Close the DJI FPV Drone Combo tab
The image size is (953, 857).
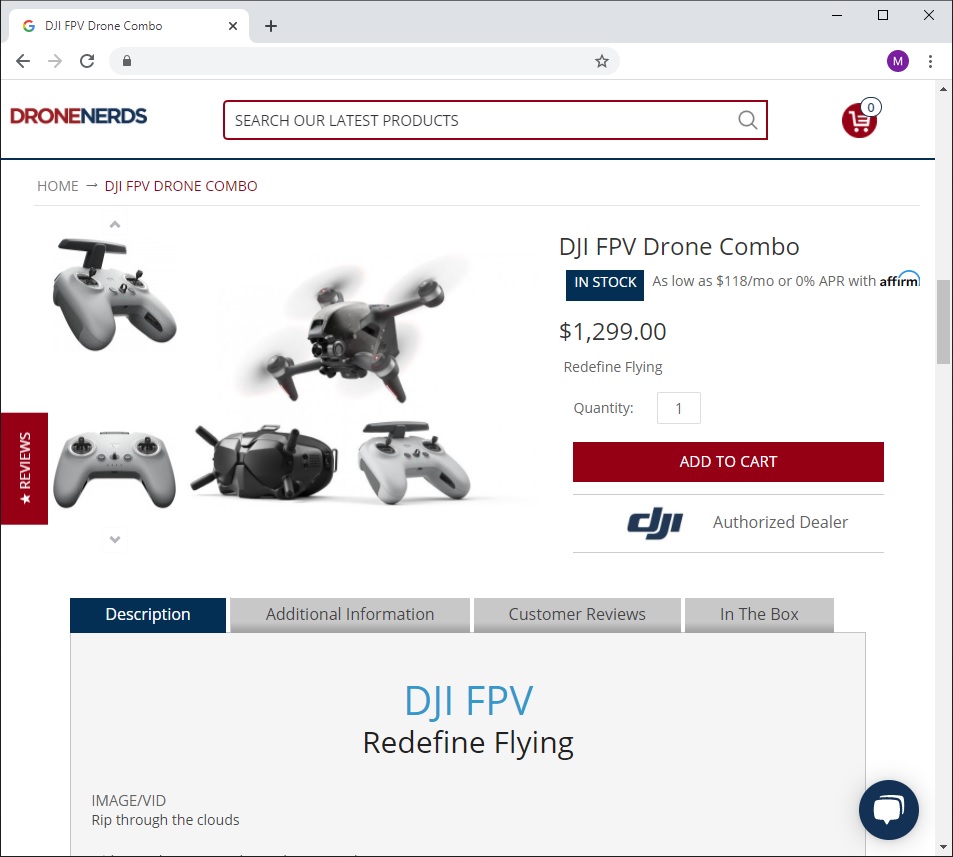[233, 26]
